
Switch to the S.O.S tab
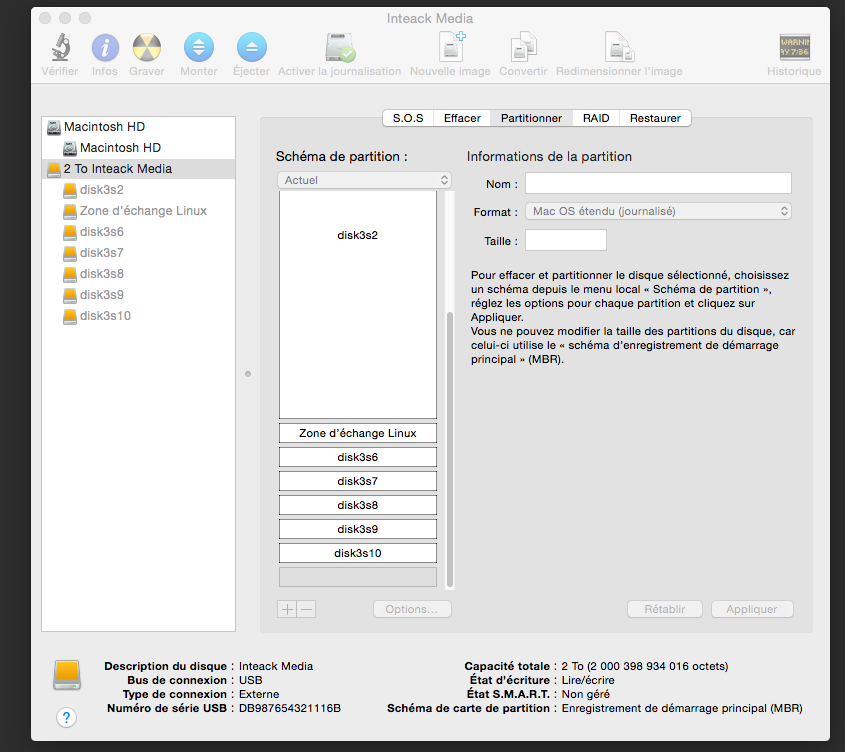click(408, 118)
